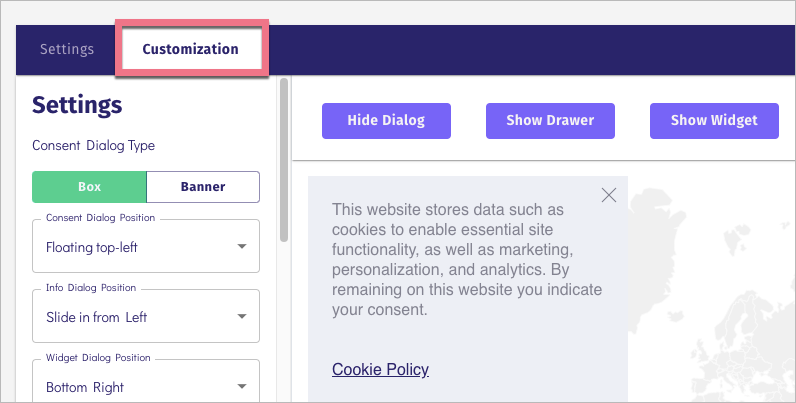The image size is (796, 403).
Task: Click arrow icon beside Bottom Right
Action: tap(242, 386)
